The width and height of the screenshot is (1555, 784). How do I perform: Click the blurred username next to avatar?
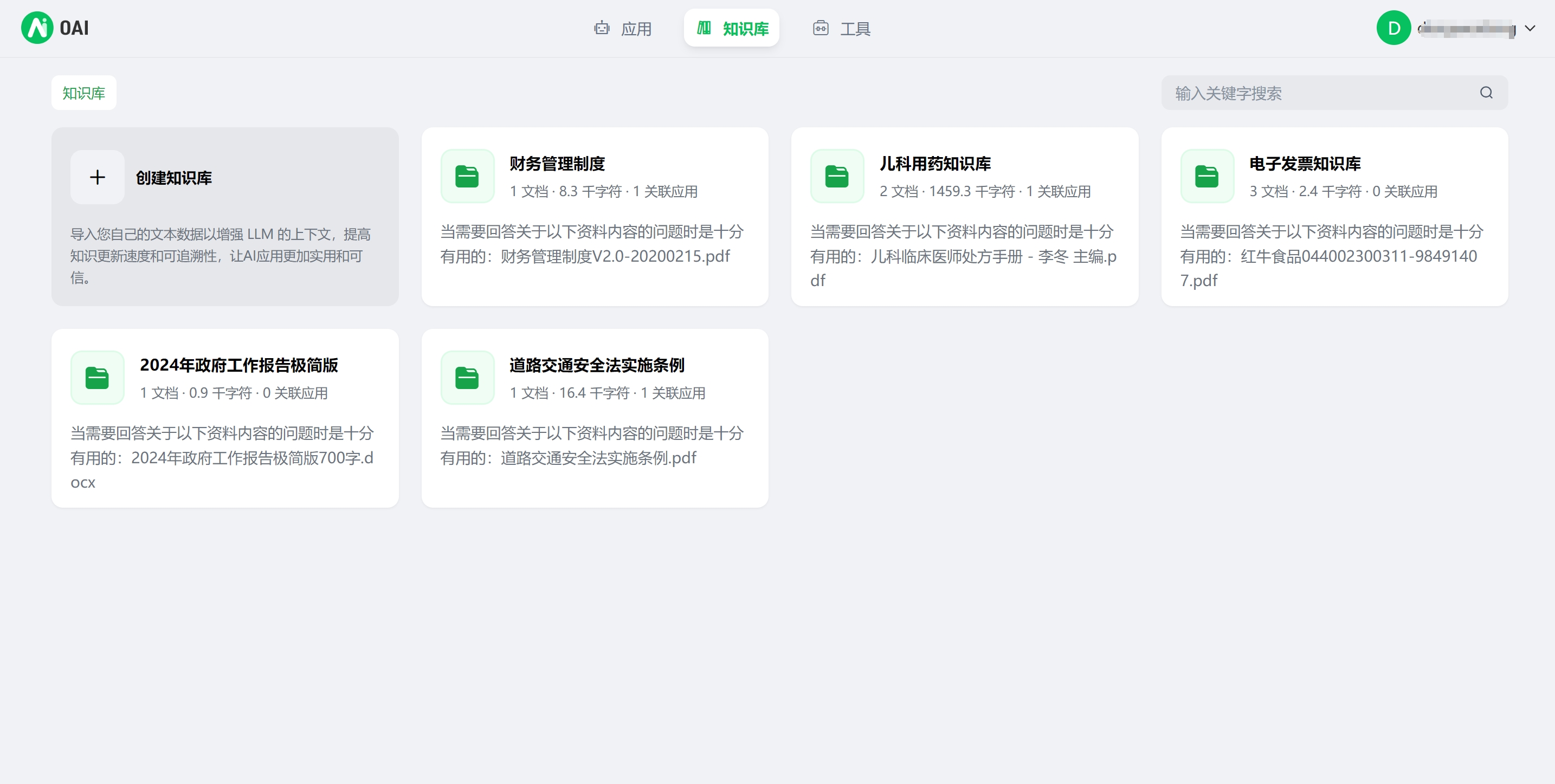coord(1467,28)
